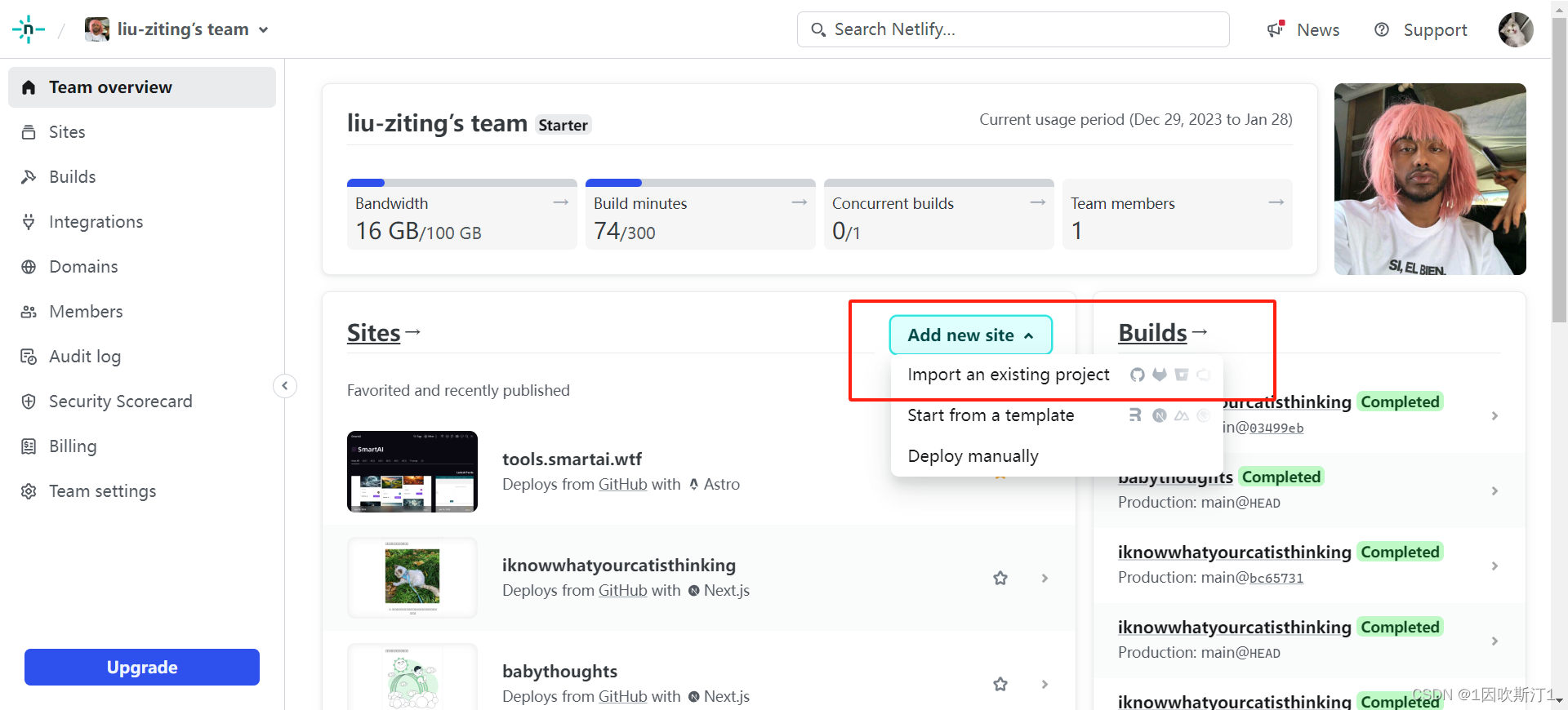Open the Concurrent builds card
1568x710 pixels.
pyautogui.click(x=939, y=214)
